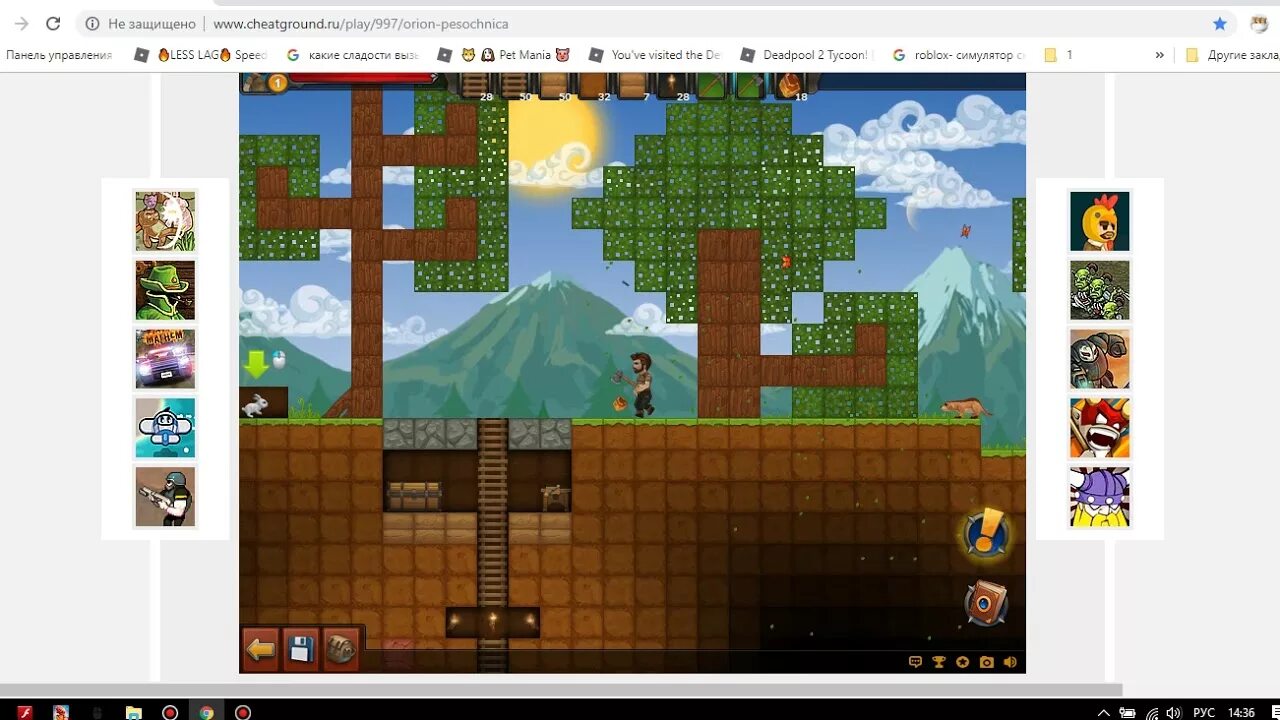The image size is (1280, 720).
Task: Open the bear reading game thumbnail
Action: [166, 221]
